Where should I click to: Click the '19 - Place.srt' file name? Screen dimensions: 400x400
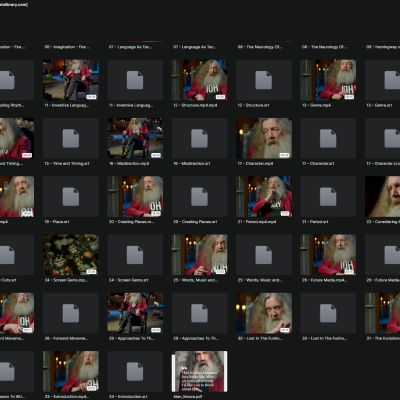57,222
